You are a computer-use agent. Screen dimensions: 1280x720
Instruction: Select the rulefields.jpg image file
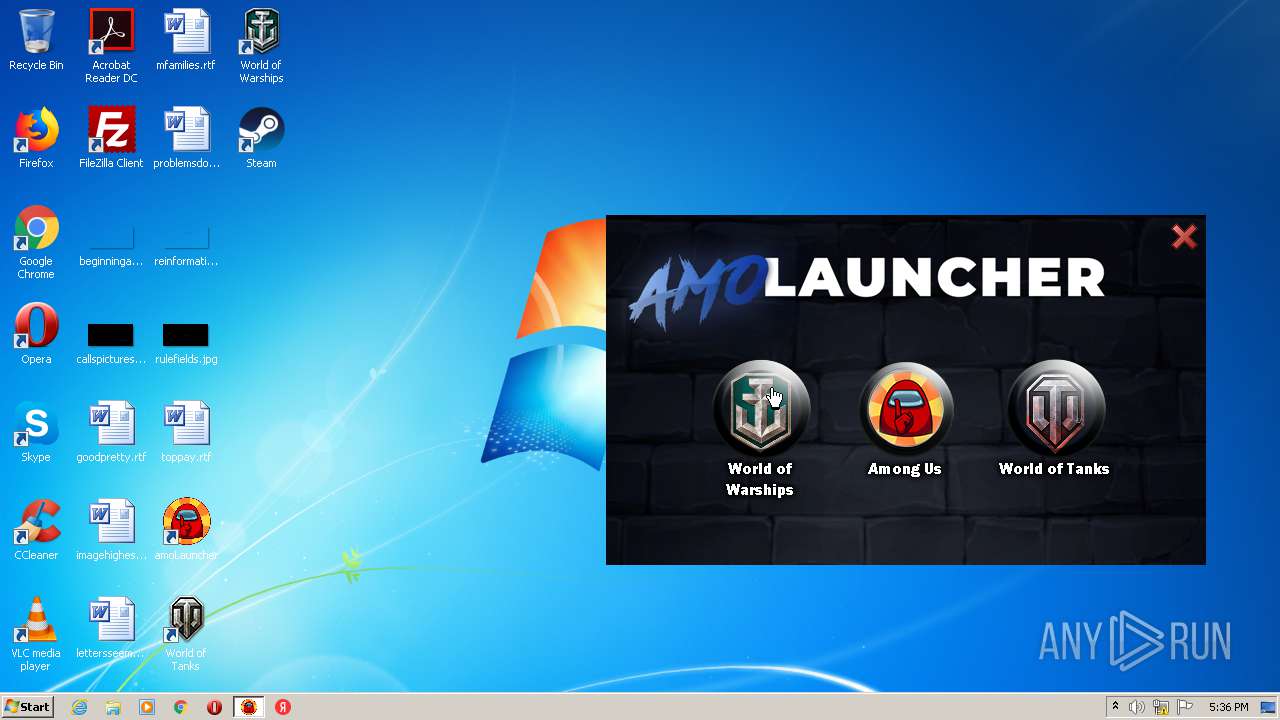[x=186, y=342]
